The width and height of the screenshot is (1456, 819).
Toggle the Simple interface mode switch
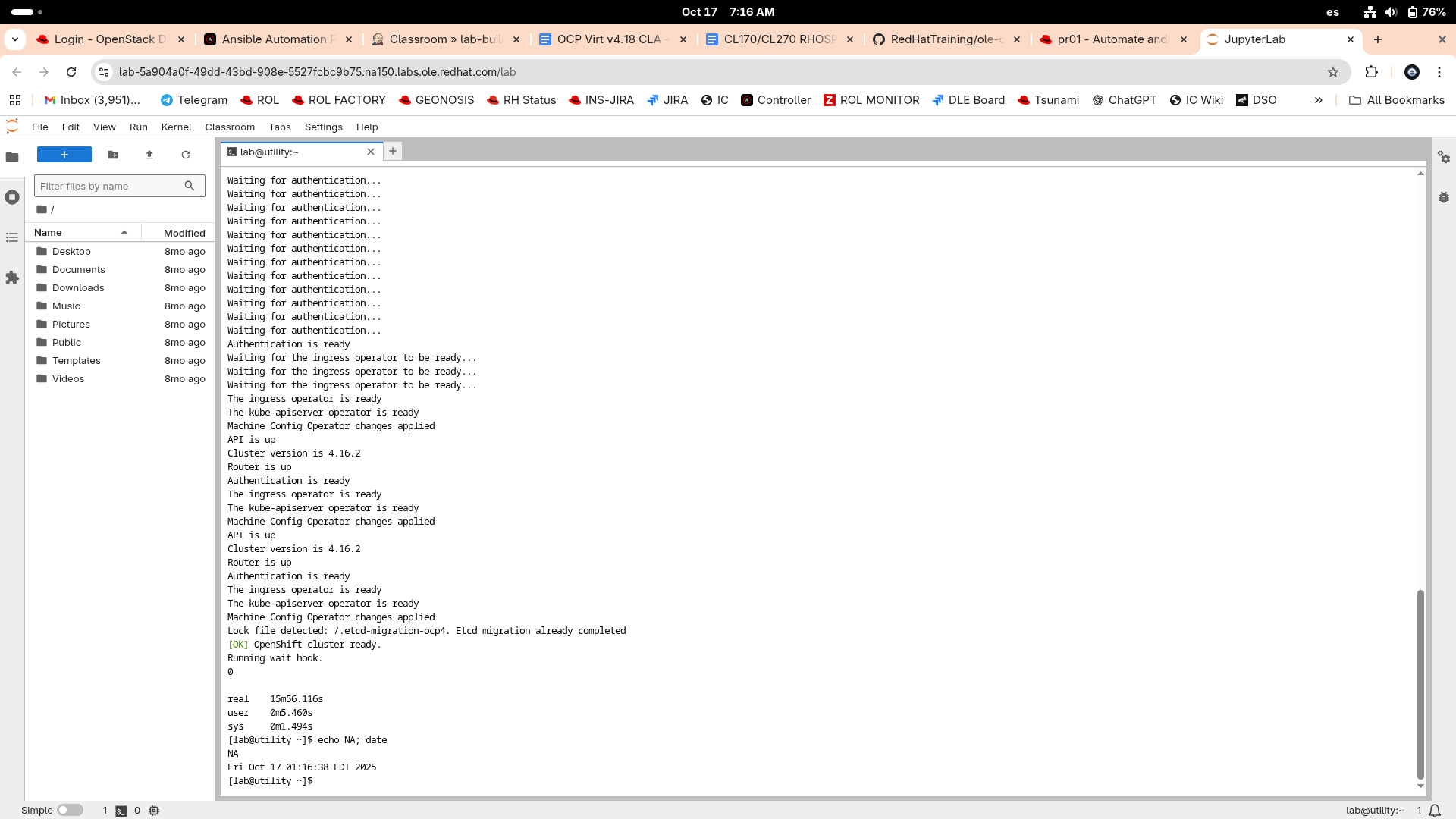[70, 811]
